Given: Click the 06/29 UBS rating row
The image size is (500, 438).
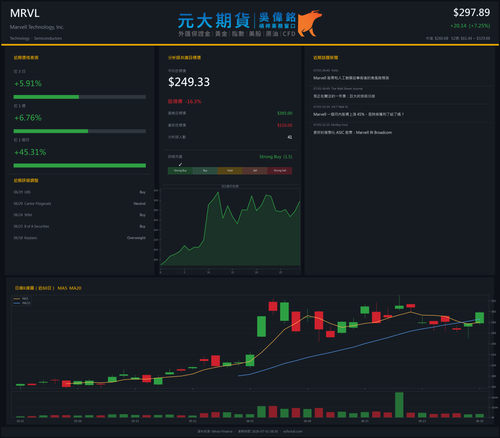Looking at the screenshot, I should pos(80,192).
